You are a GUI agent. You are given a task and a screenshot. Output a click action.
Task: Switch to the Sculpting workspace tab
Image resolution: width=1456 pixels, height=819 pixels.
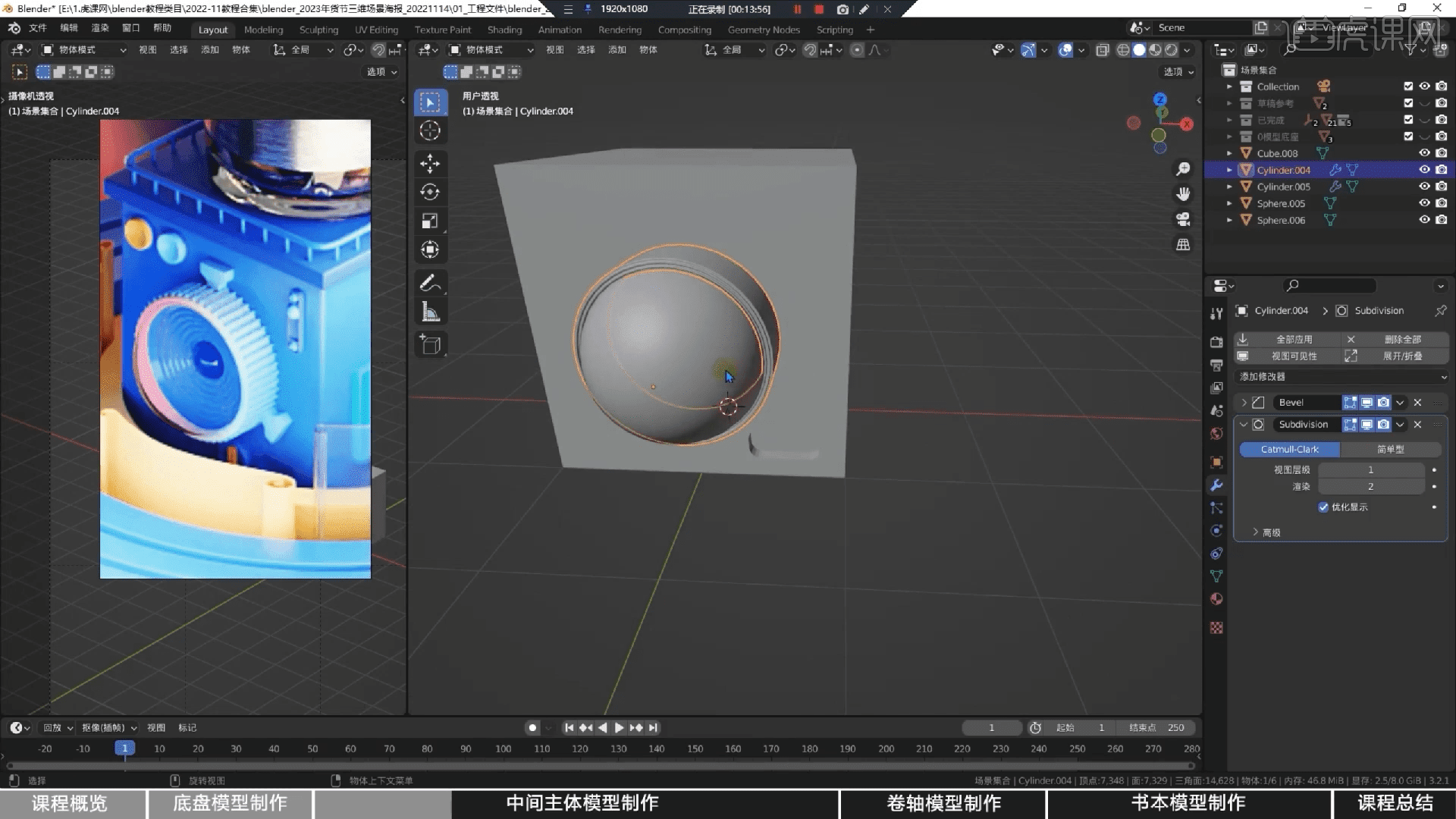tap(318, 30)
